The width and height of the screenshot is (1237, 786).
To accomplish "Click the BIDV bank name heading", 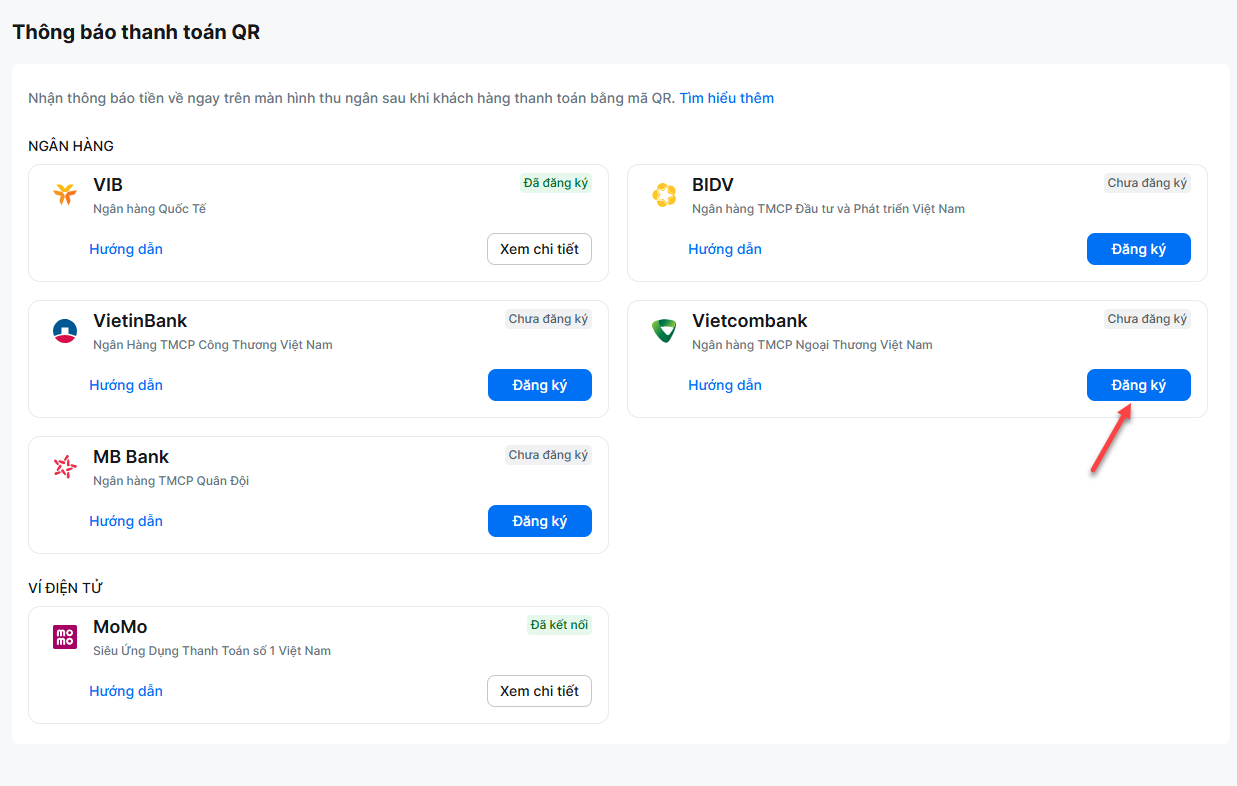I will pyautogui.click(x=713, y=185).
